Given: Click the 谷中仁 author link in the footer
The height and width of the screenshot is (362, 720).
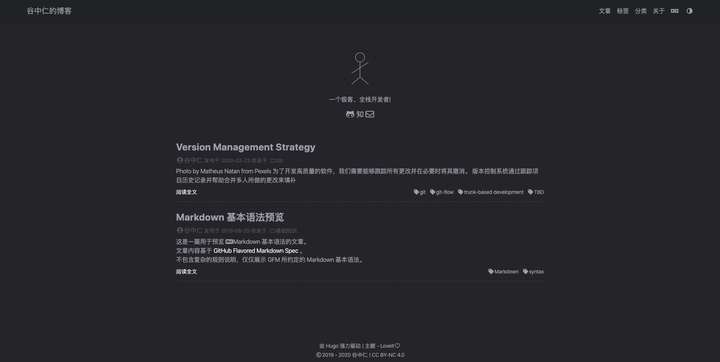Looking at the screenshot, I should [360, 355].
